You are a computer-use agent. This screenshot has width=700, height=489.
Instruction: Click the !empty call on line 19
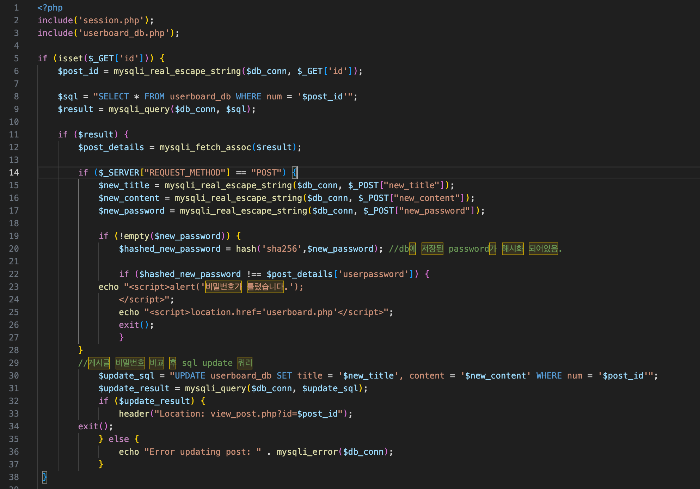click(134, 236)
